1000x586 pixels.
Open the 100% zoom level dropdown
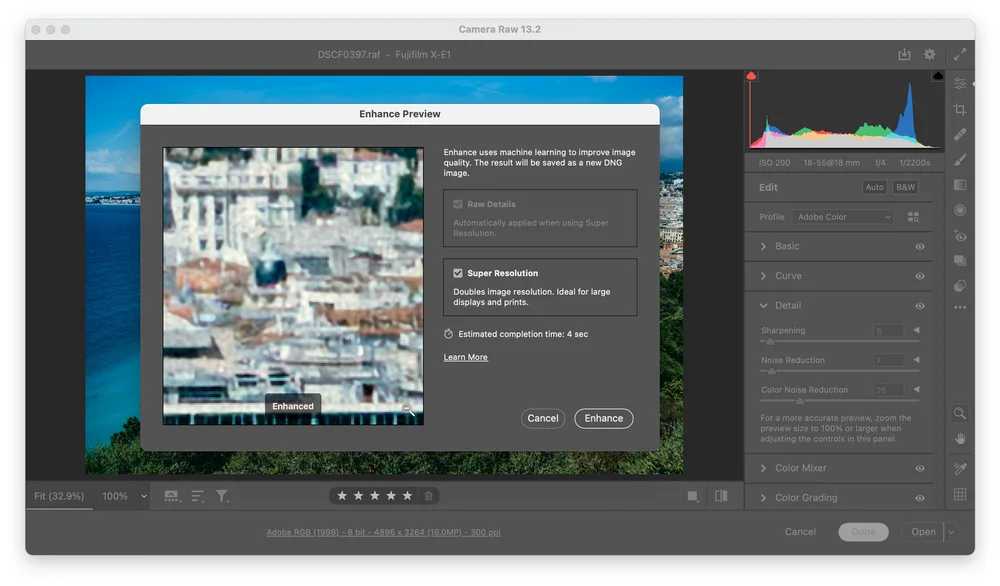tap(143, 496)
